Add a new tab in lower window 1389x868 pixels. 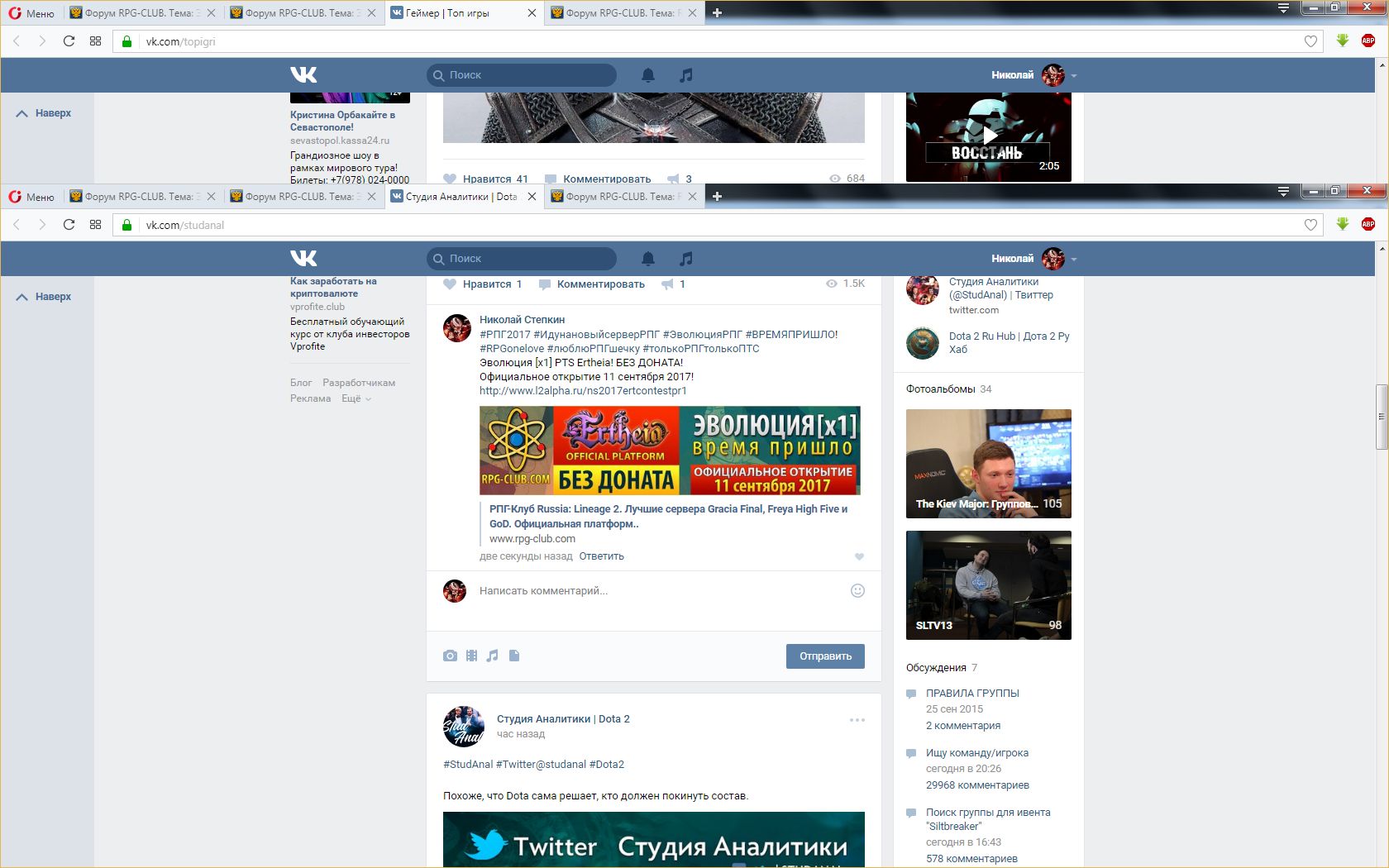point(717,197)
